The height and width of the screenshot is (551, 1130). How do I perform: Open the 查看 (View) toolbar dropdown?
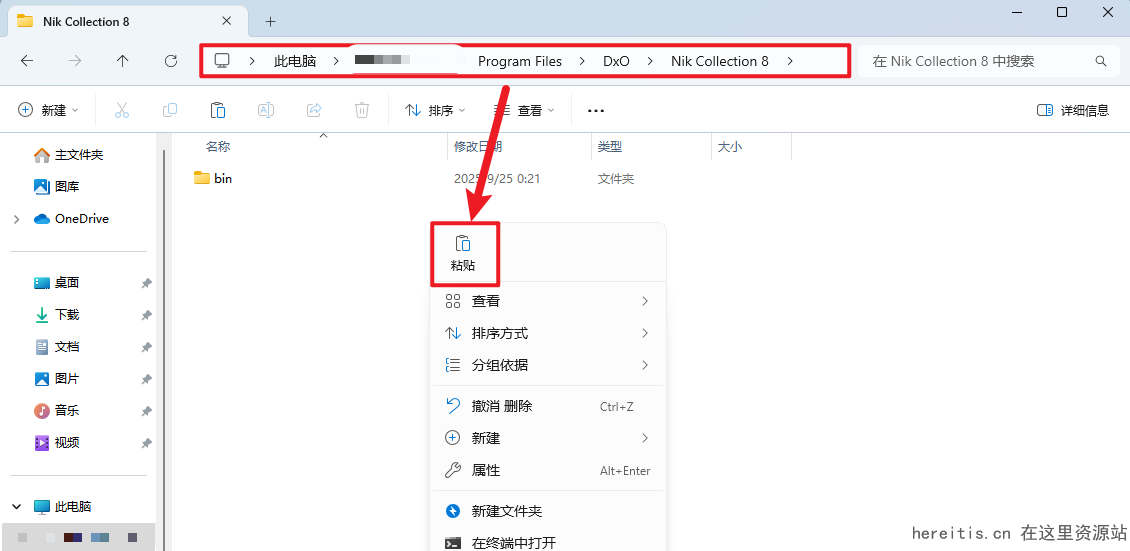coord(524,110)
